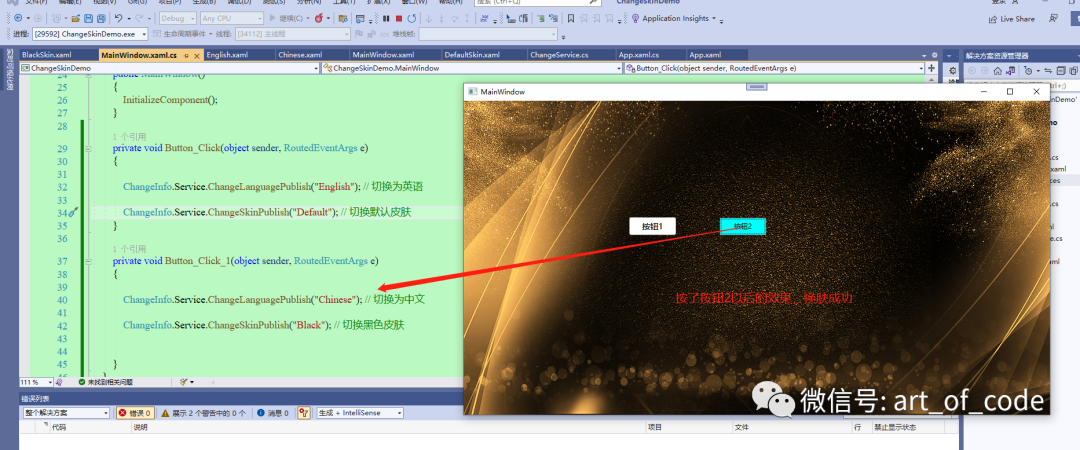Open the process ChangeSkinDemo.exe dropdown
This screenshot has width=1080, height=450.
pyautogui.click(x=90, y=34)
